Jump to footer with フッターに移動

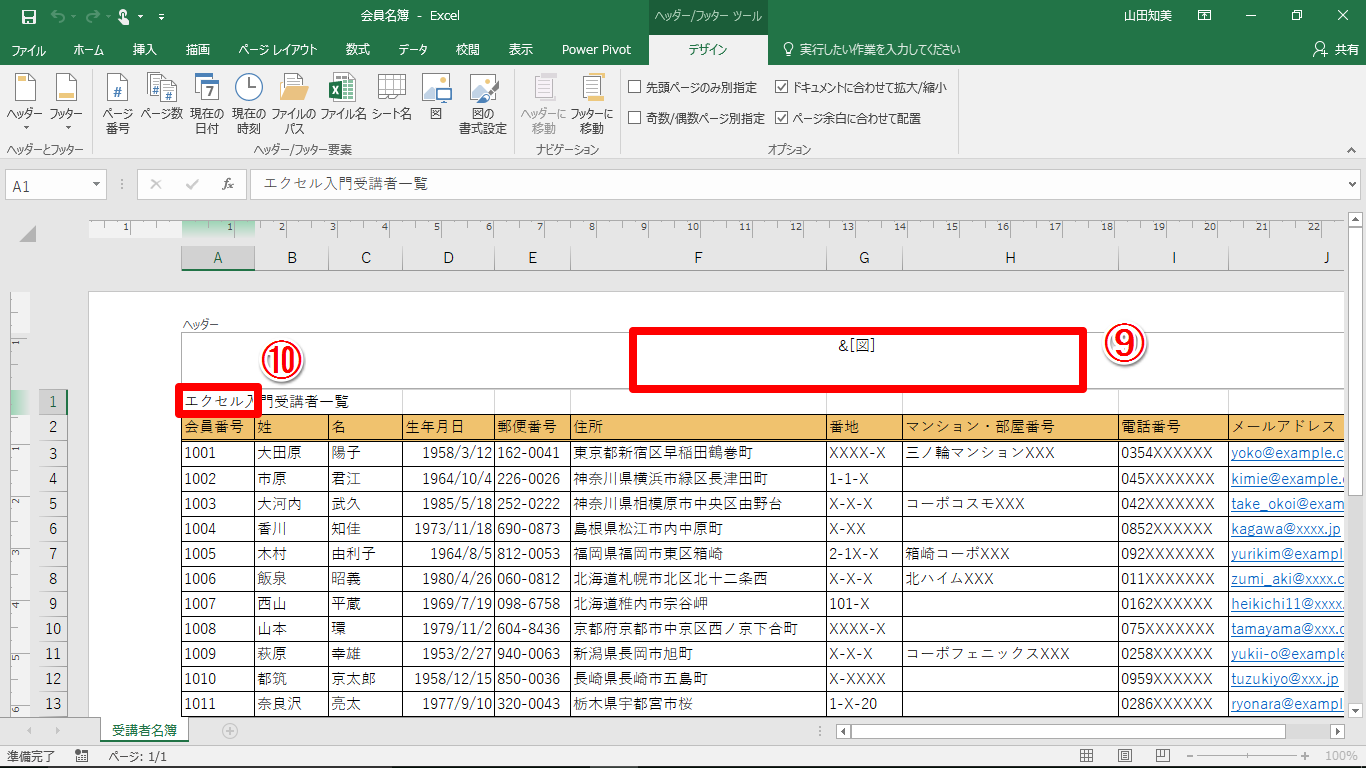pyautogui.click(x=591, y=104)
